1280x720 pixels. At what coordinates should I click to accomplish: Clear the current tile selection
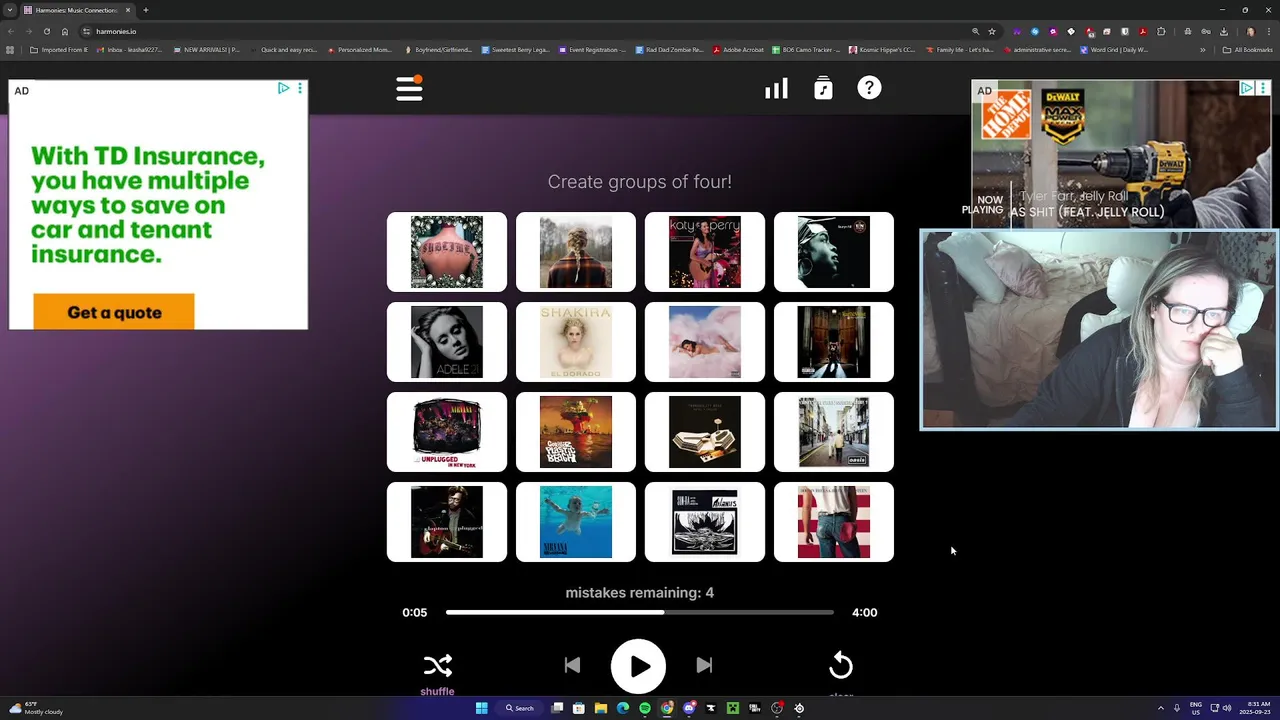[x=841, y=665]
